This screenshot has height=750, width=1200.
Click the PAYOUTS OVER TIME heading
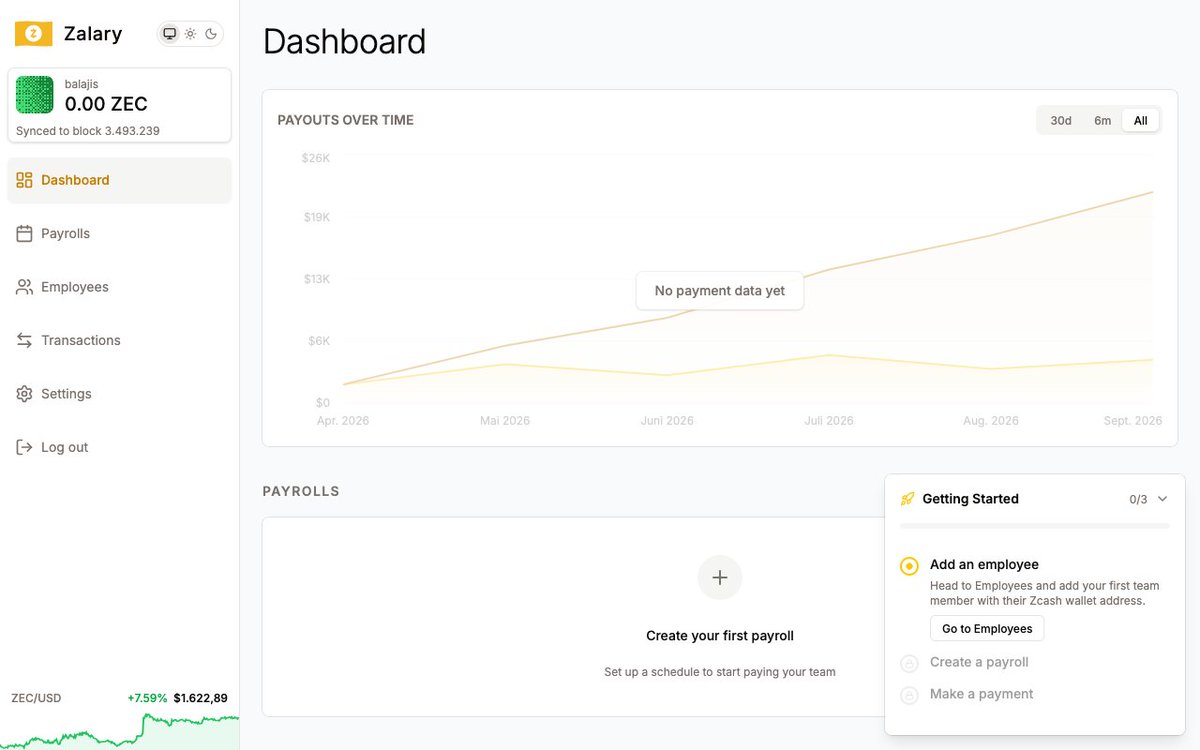[345, 120]
